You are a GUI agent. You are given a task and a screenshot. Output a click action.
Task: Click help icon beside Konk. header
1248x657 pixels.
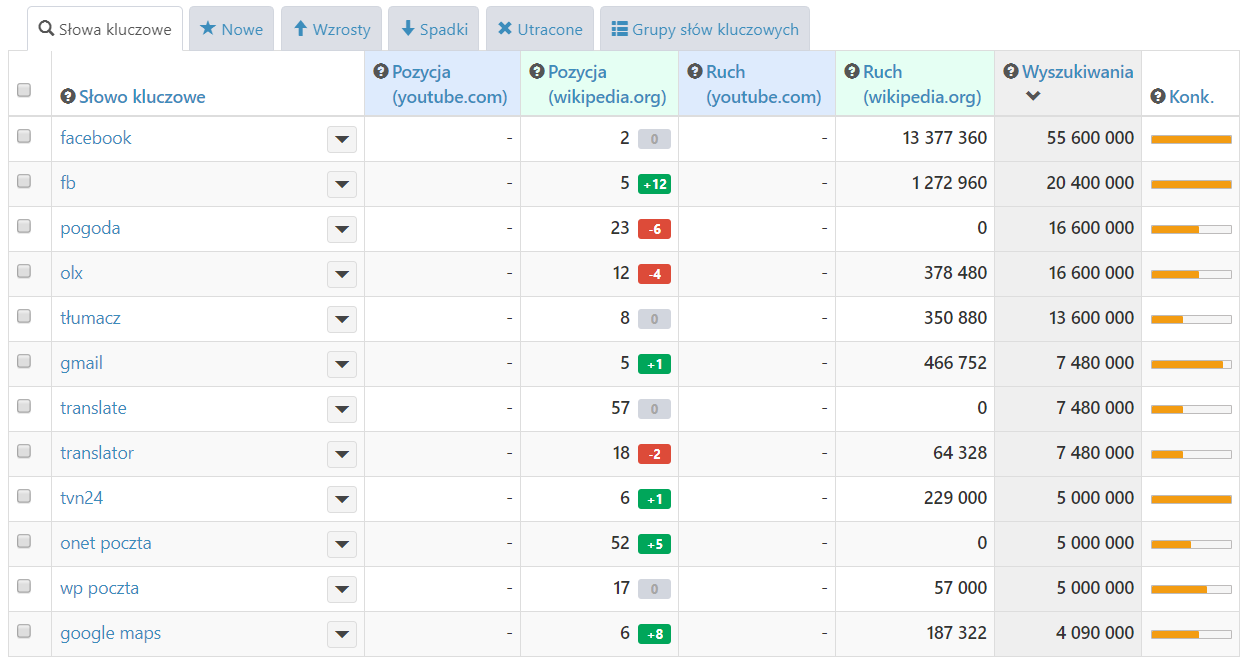point(1158,97)
